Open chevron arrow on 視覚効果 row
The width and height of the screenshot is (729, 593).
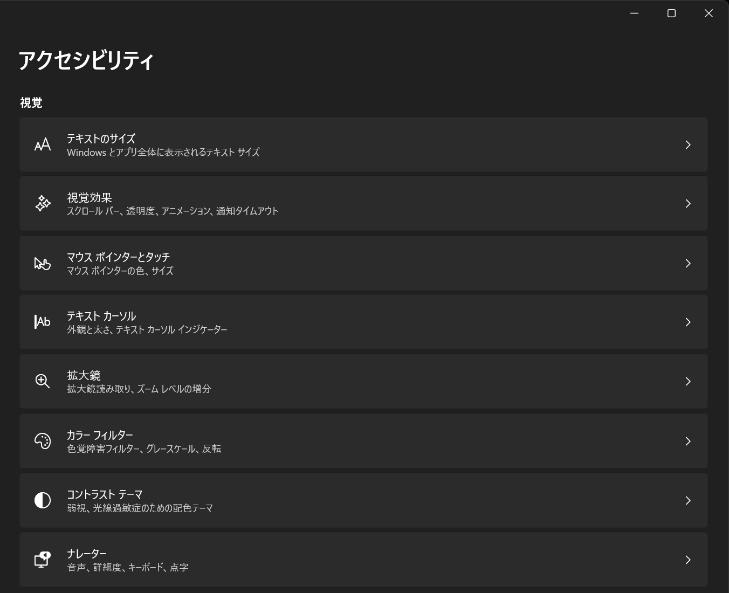tap(688, 204)
